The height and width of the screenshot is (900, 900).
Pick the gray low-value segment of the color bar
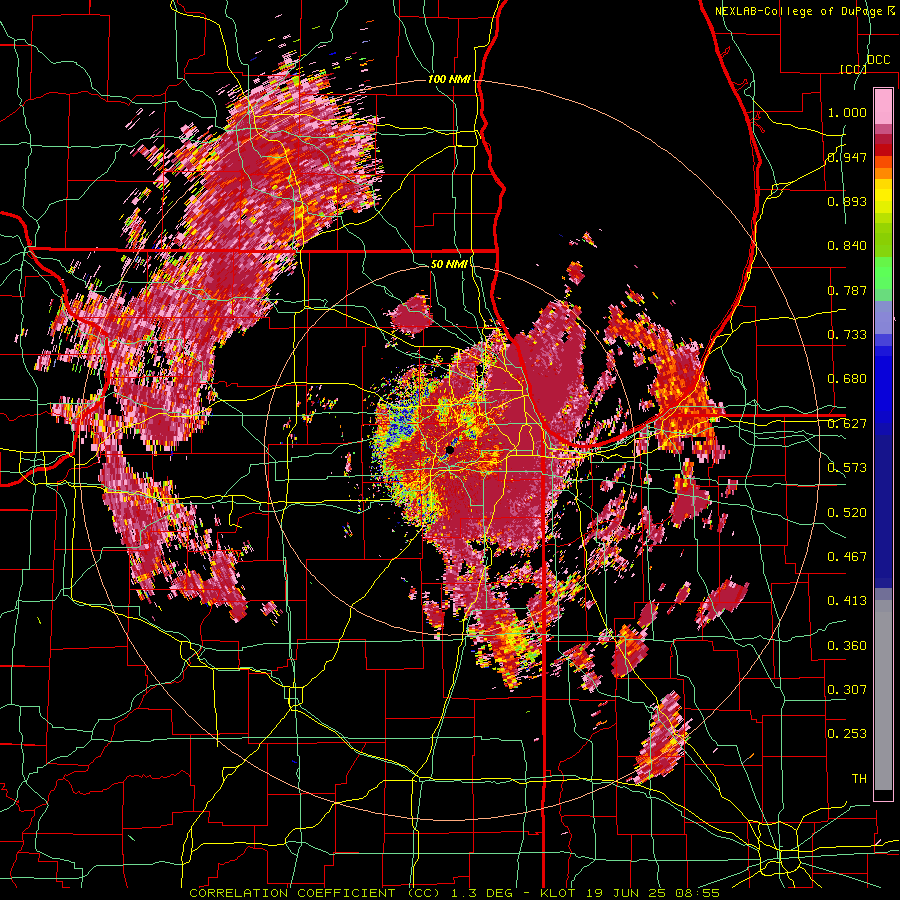(883, 695)
